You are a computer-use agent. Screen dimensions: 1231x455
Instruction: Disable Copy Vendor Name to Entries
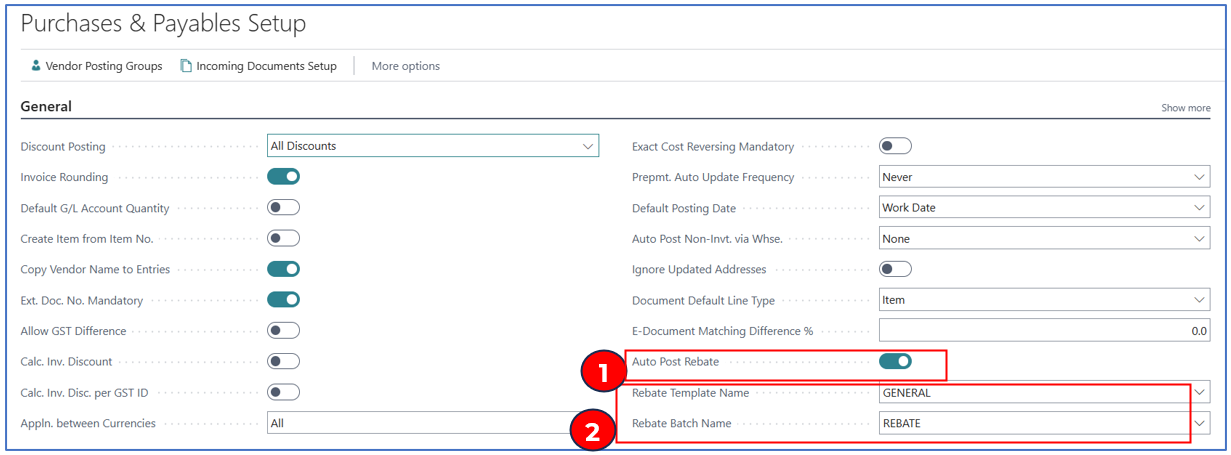point(283,269)
